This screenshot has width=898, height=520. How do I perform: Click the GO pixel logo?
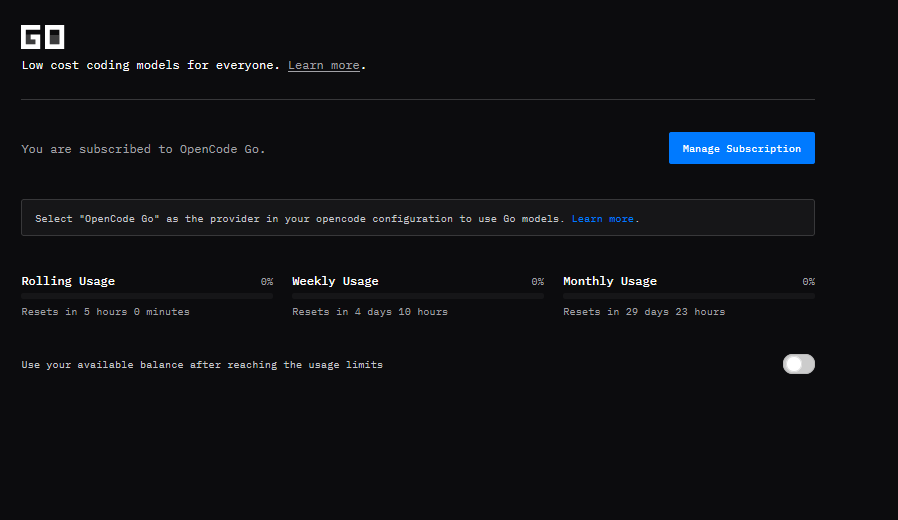(42, 37)
